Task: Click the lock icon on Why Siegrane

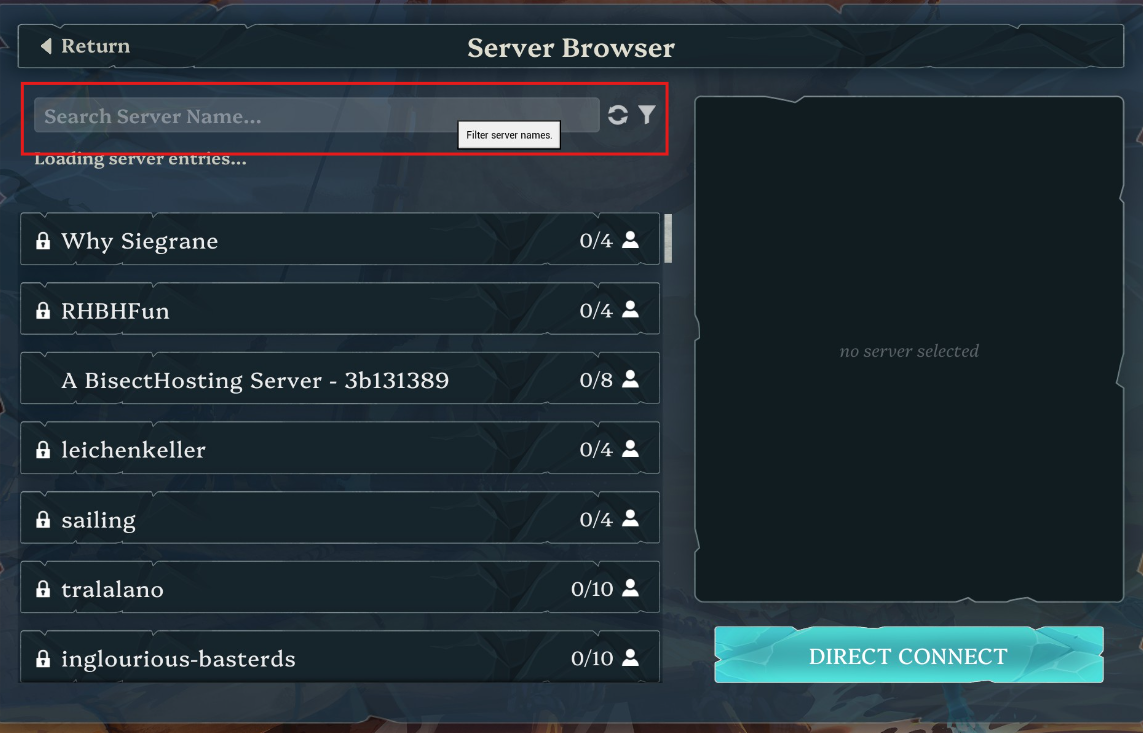Action: coord(43,241)
